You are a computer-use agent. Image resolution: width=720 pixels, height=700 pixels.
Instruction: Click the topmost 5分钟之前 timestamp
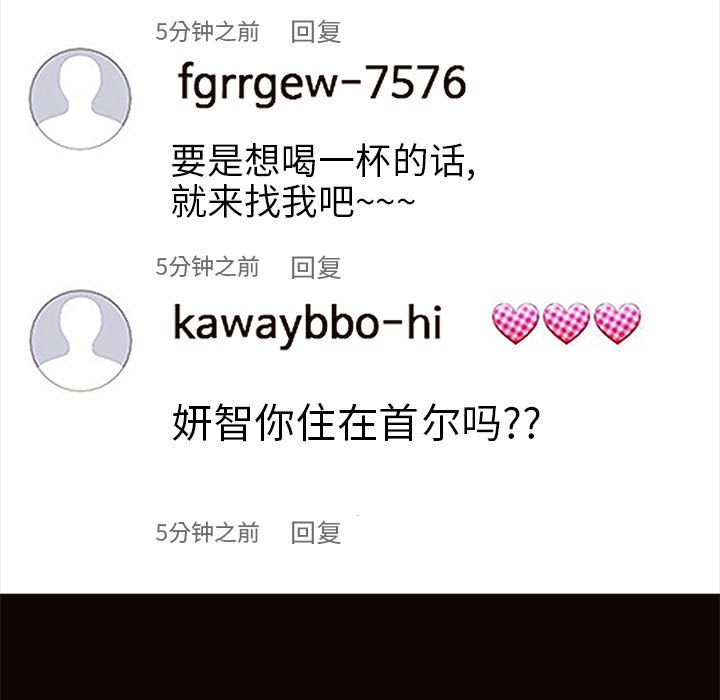(207, 32)
